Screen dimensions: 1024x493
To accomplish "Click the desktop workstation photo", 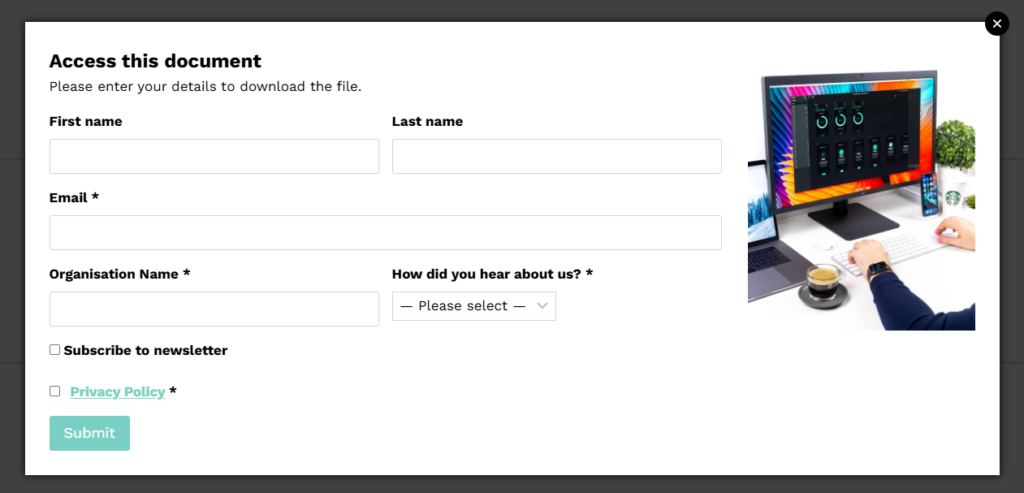I will coord(861,200).
